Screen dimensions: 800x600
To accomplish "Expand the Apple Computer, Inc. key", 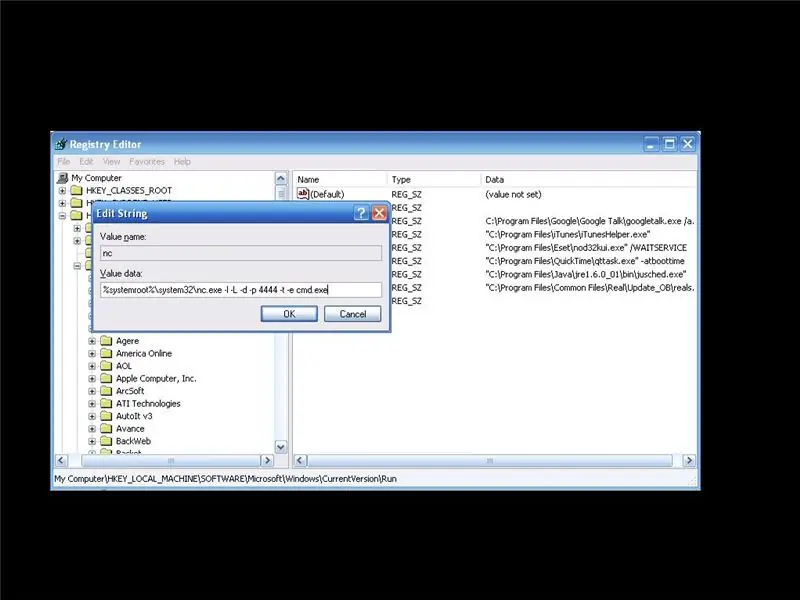I will coord(92,379).
